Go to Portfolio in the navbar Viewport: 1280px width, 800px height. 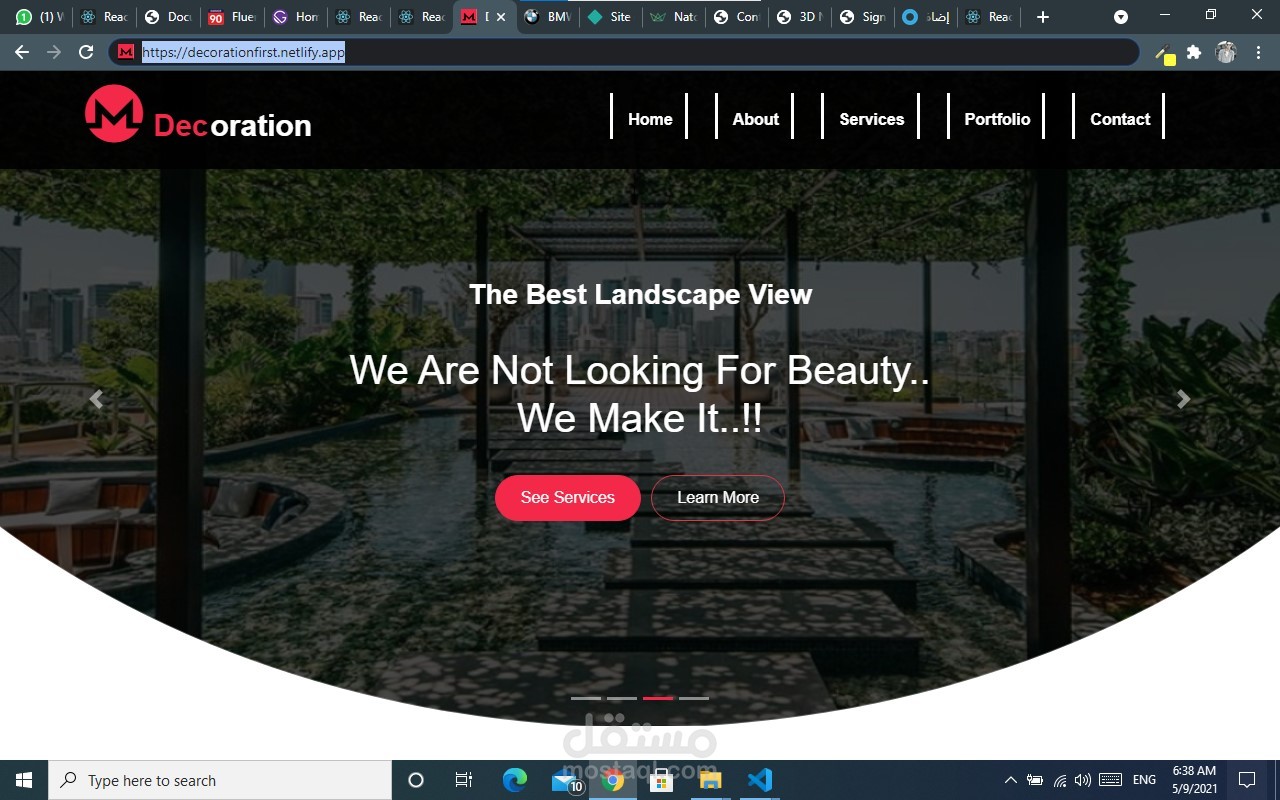997,119
